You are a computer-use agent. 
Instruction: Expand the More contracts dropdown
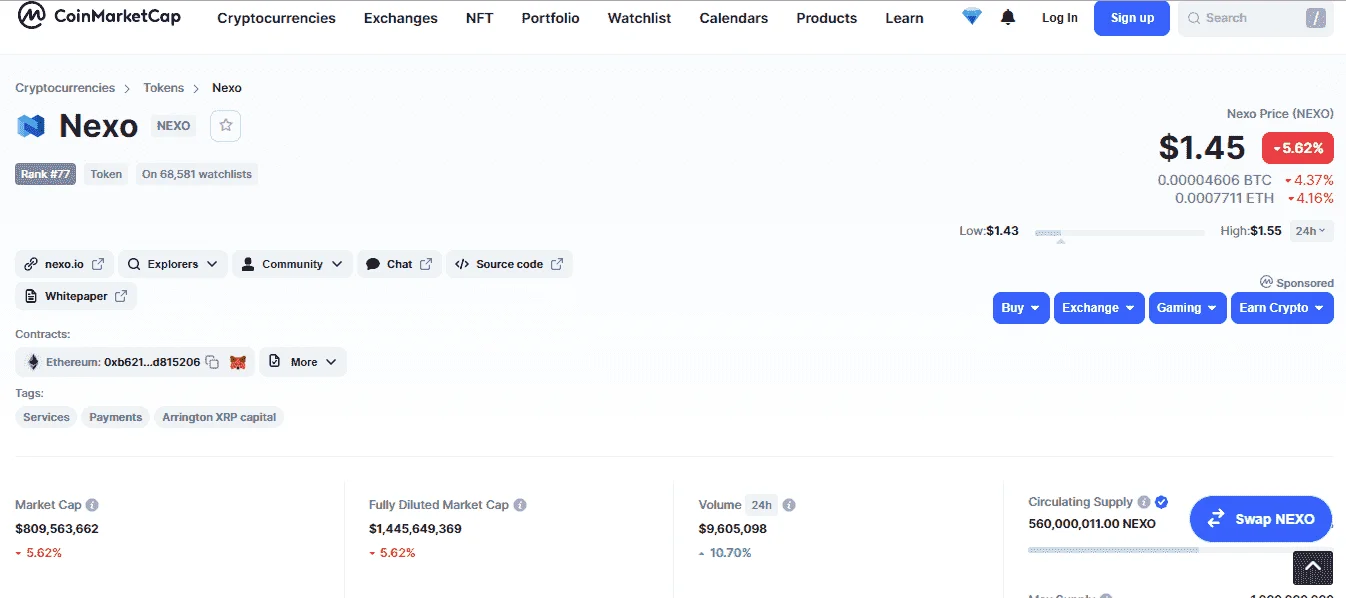[303, 362]
